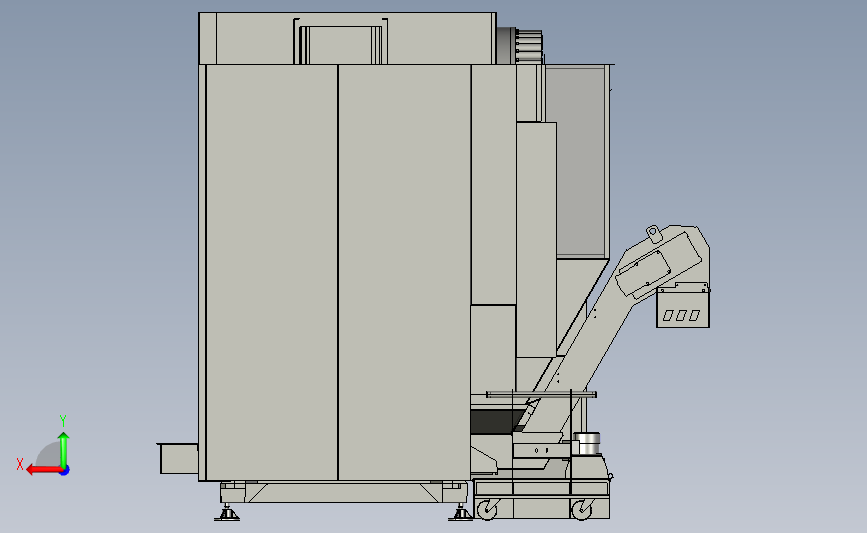The width and height of the screenshot is (867, 533).
Task: Select the small cylinder pump on coolant cart
Action: 587,444
